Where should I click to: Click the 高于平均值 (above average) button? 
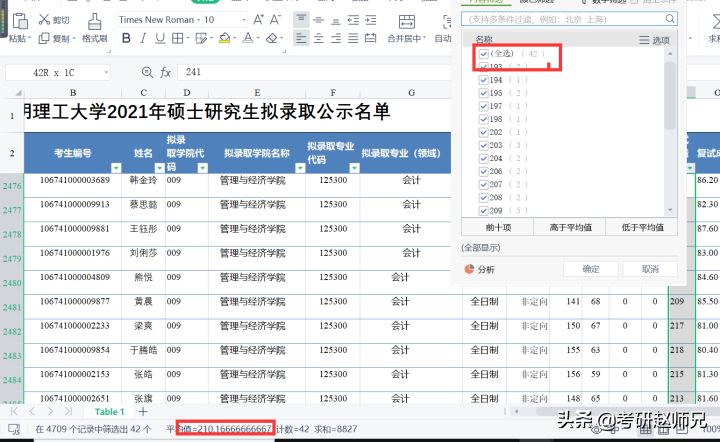coord(570,227)
